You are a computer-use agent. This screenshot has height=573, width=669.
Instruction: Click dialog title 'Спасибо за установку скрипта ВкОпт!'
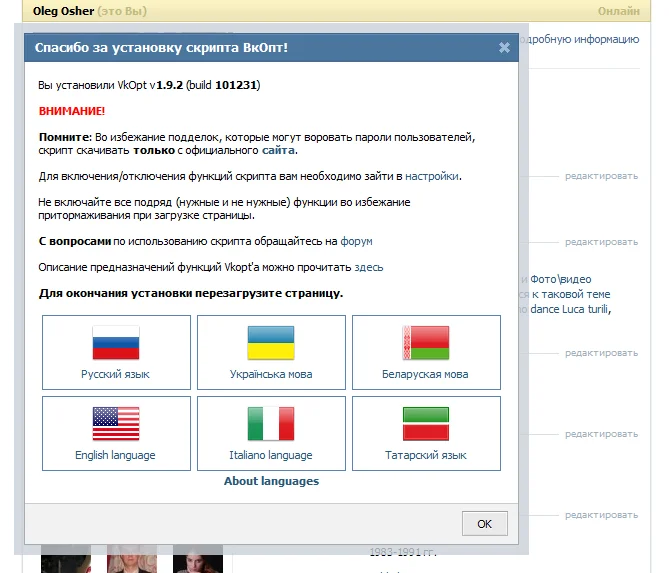(161, 47)
